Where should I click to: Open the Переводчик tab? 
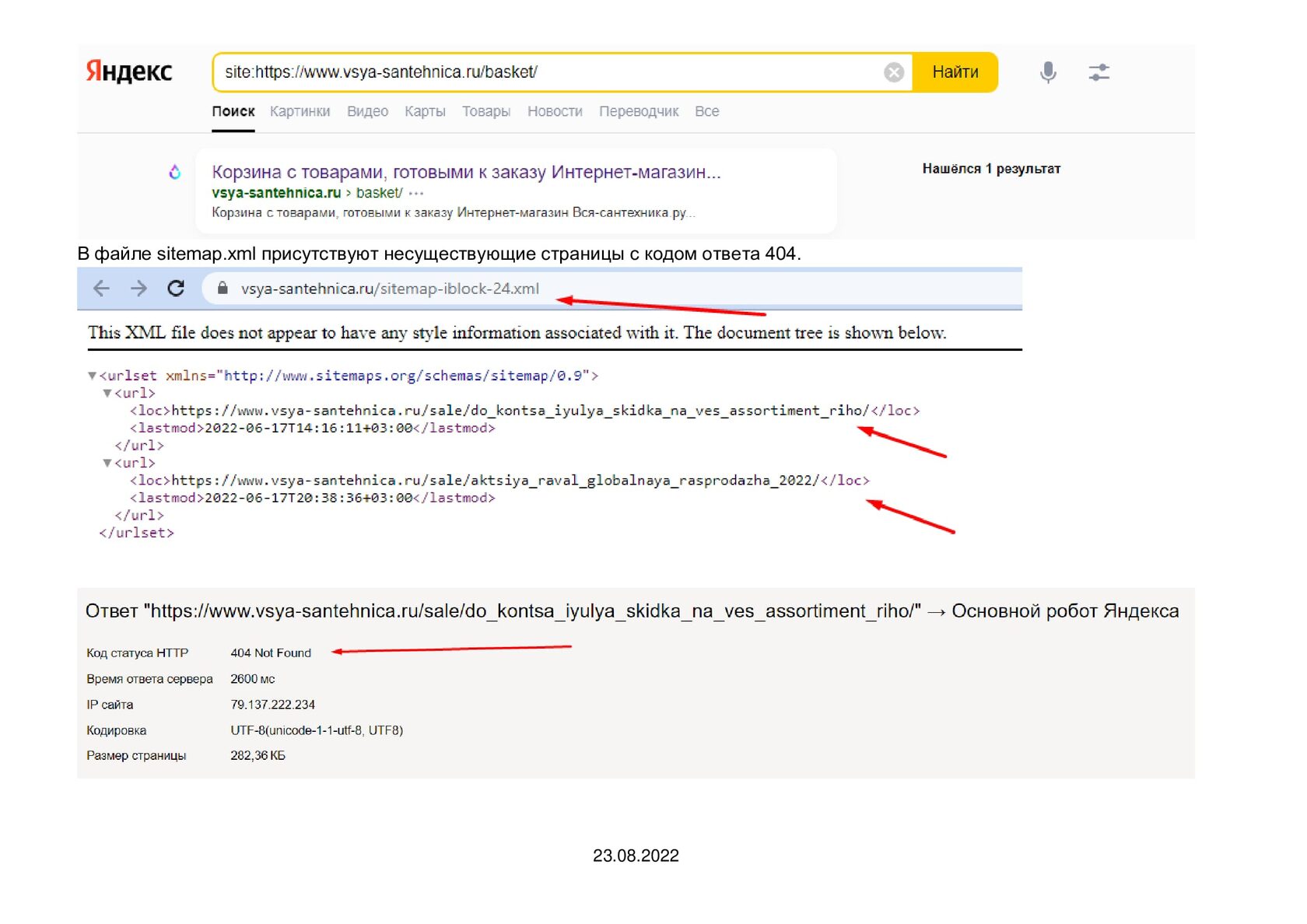pos(639,111)
